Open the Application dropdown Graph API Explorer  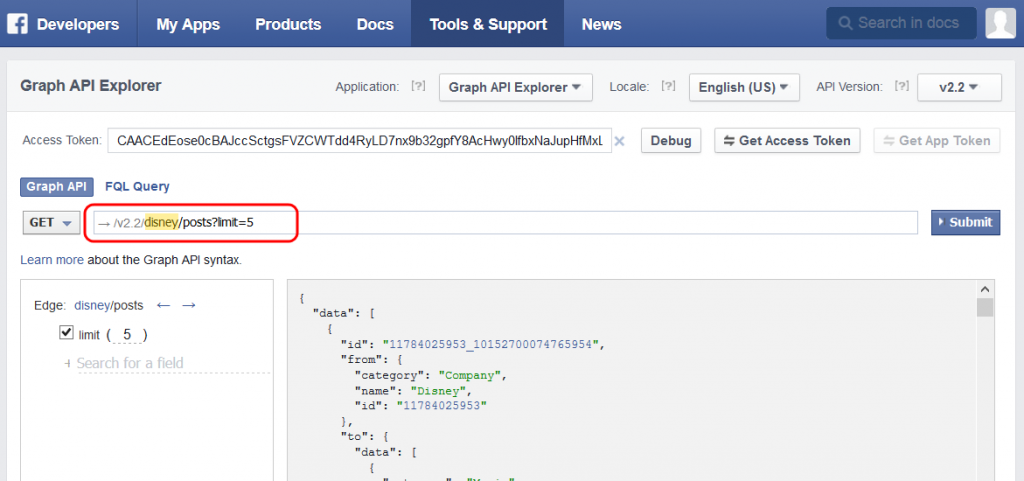pyautogui.click(x=516, y=87)
